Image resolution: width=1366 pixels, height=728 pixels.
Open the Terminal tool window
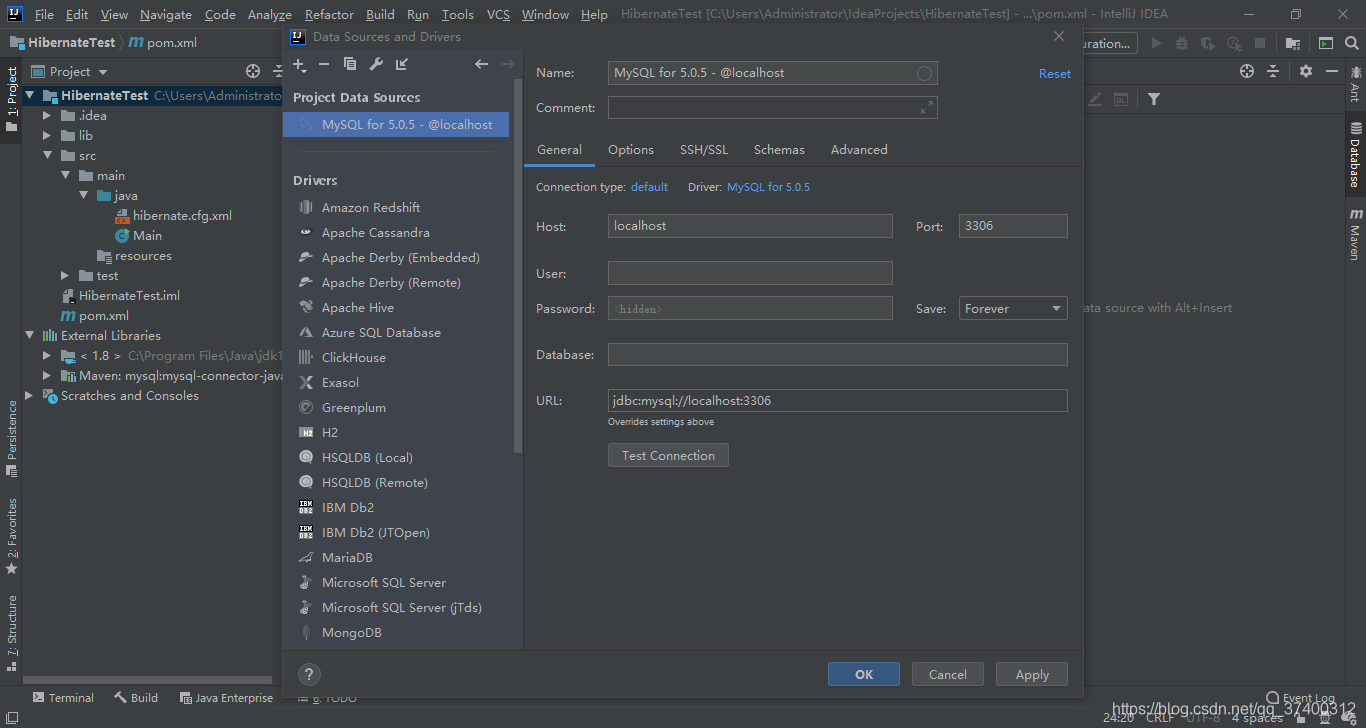tap(62, 698)
